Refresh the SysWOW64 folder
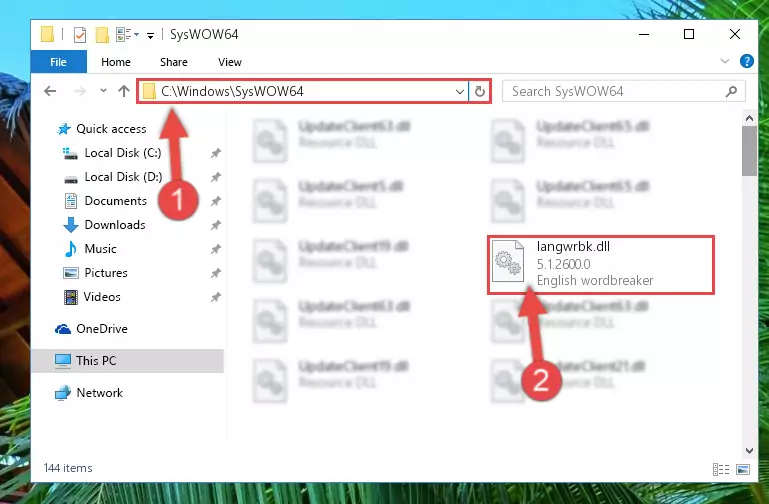769x504 pixels. (x=480, y=91)
